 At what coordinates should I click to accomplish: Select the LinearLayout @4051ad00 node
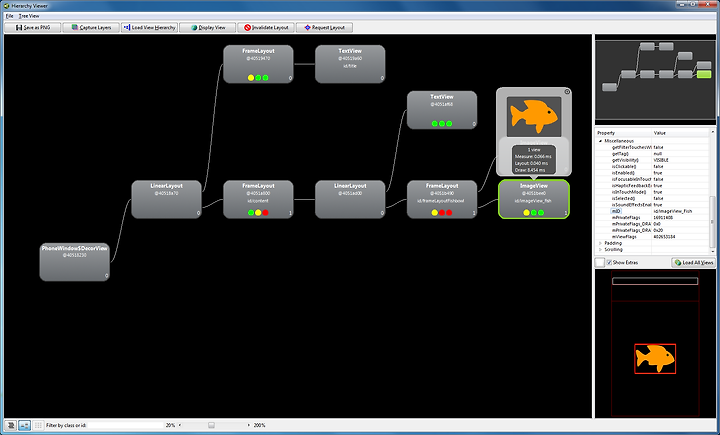350,199
